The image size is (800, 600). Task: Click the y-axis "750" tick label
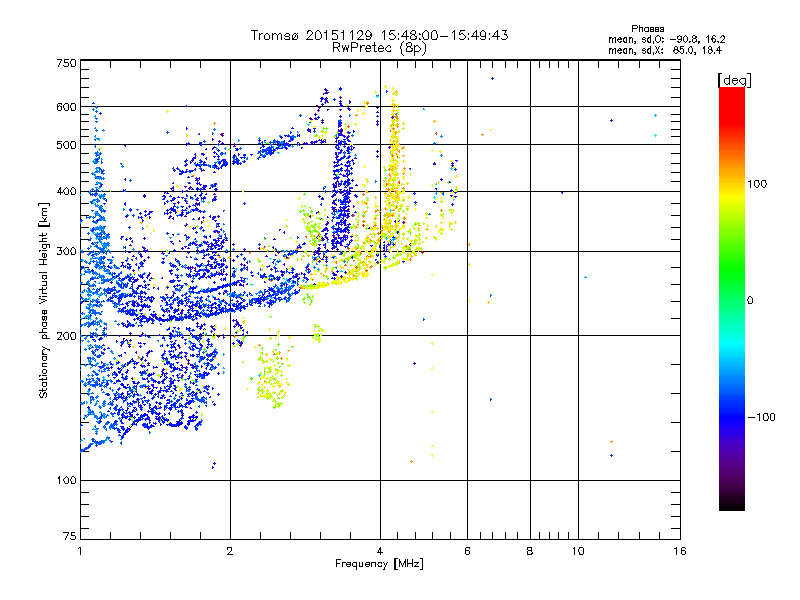(x=66, y=63)
